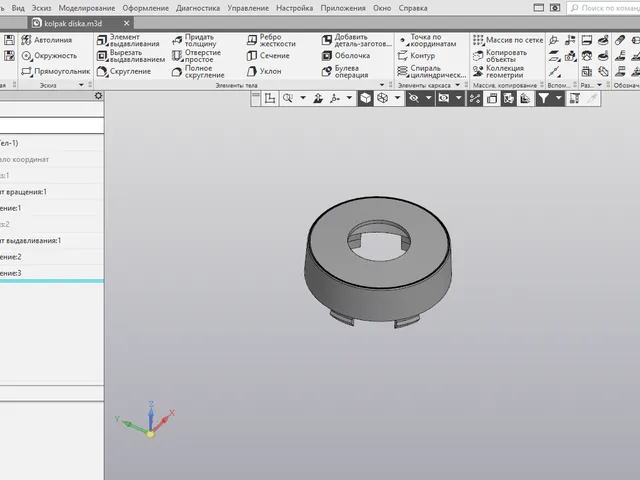Screen dimensions: 640x480
Task: Select Ребро жесткости rib tool
Action: 271,40
